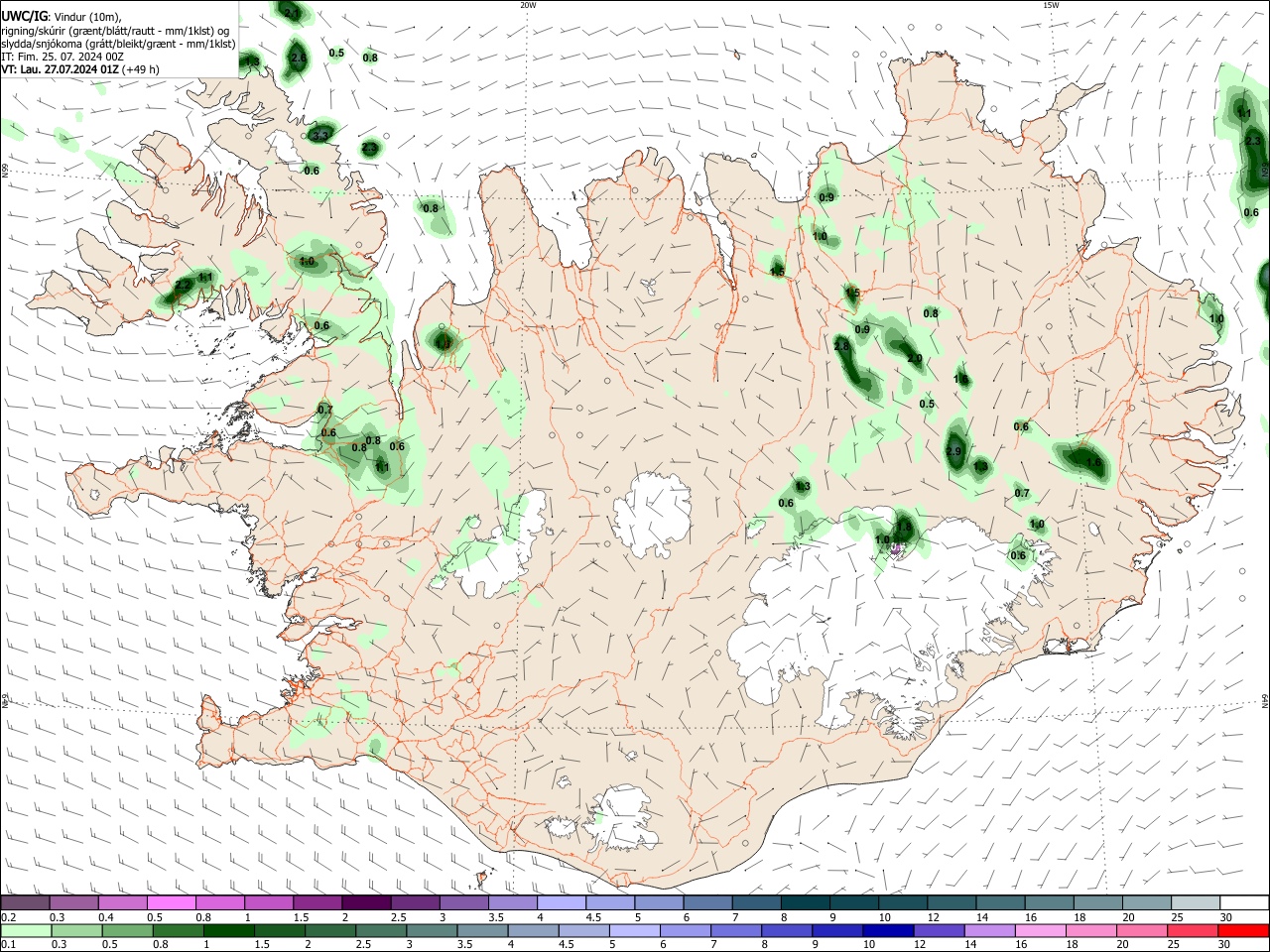
Task: Click the "slydda/snjókoma" description line in the header
Action: pyautogui.click(x=118, y=44)
